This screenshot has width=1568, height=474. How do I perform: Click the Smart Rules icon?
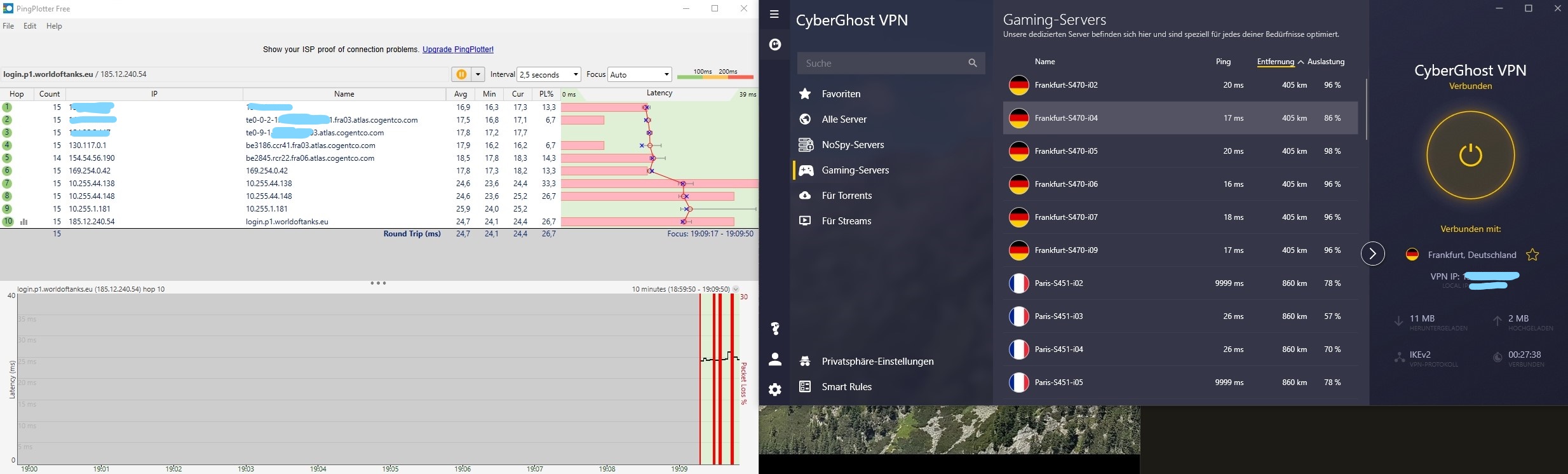point(805,386)
